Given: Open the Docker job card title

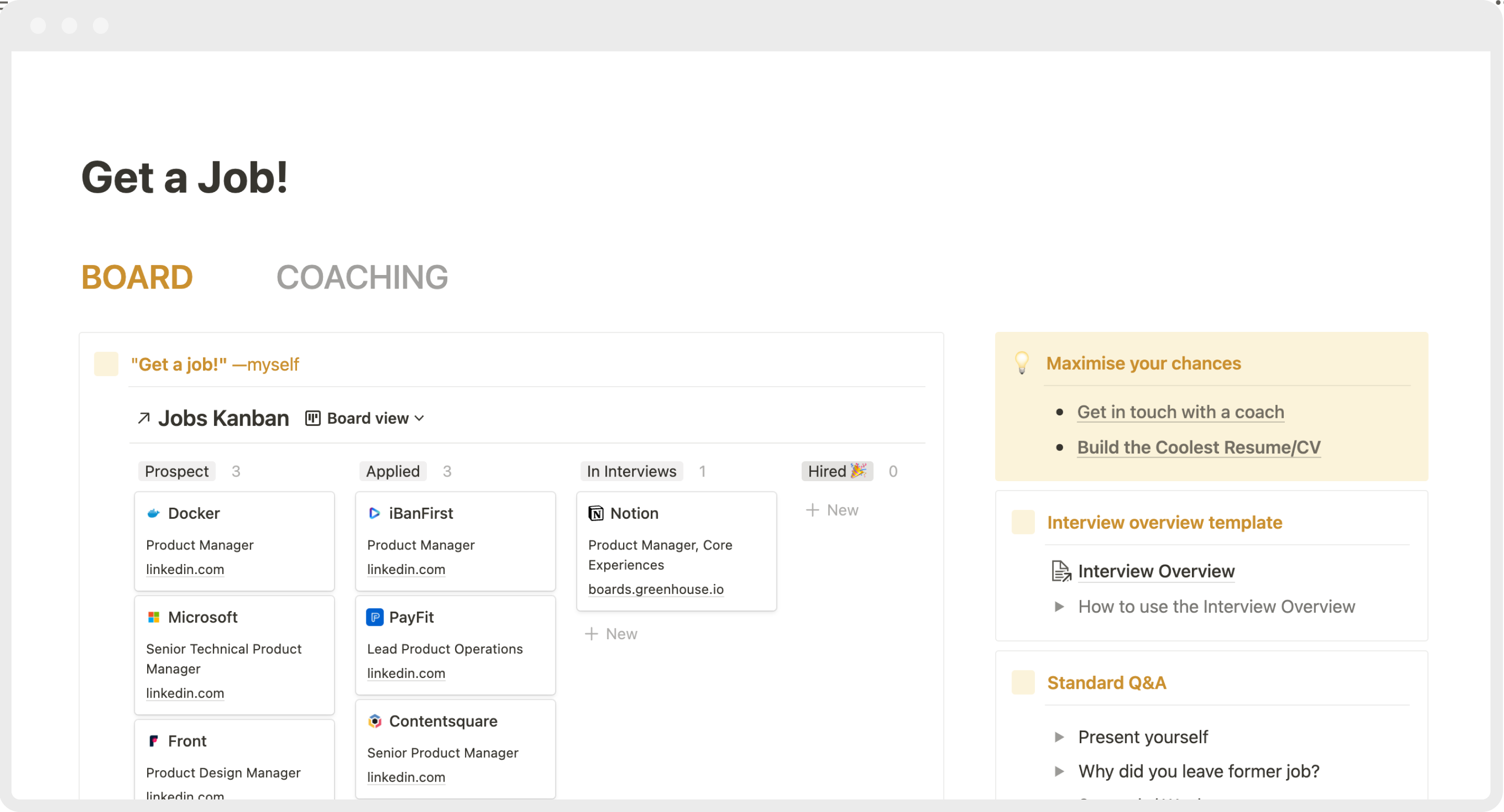Looking at the screenshot, I should [194, 513].
